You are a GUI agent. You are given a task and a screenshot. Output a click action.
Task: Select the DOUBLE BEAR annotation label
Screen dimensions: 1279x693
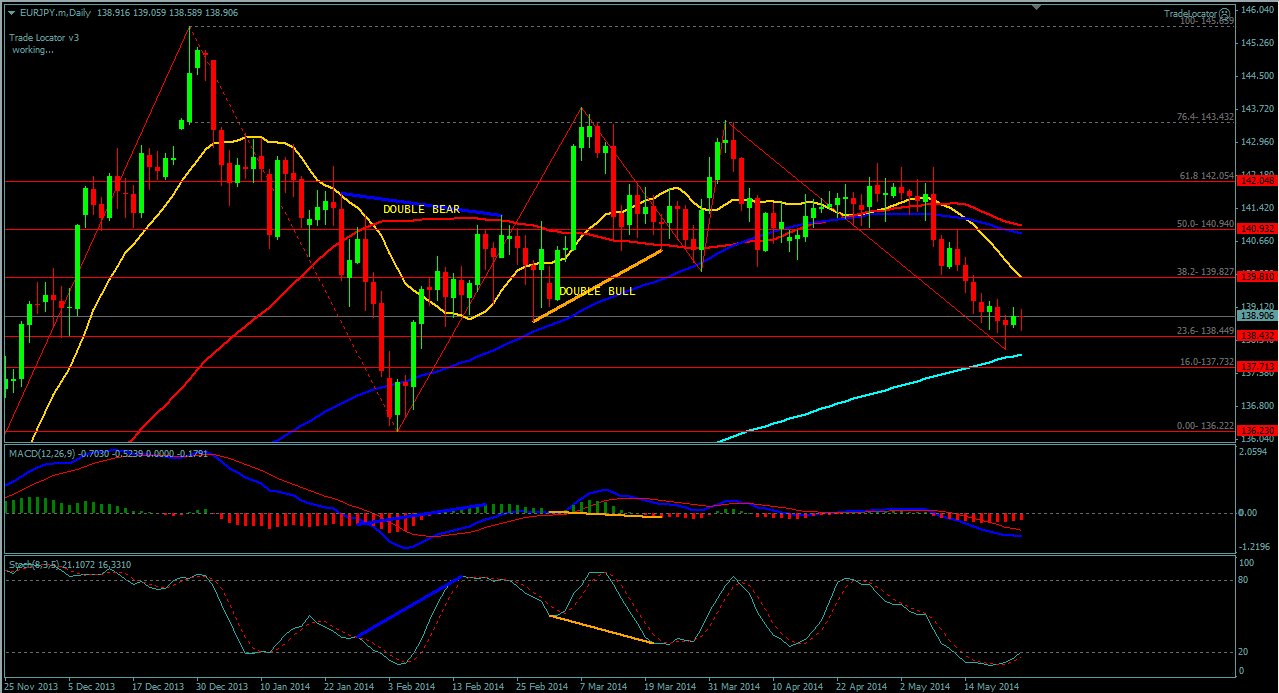pos(422,209)
